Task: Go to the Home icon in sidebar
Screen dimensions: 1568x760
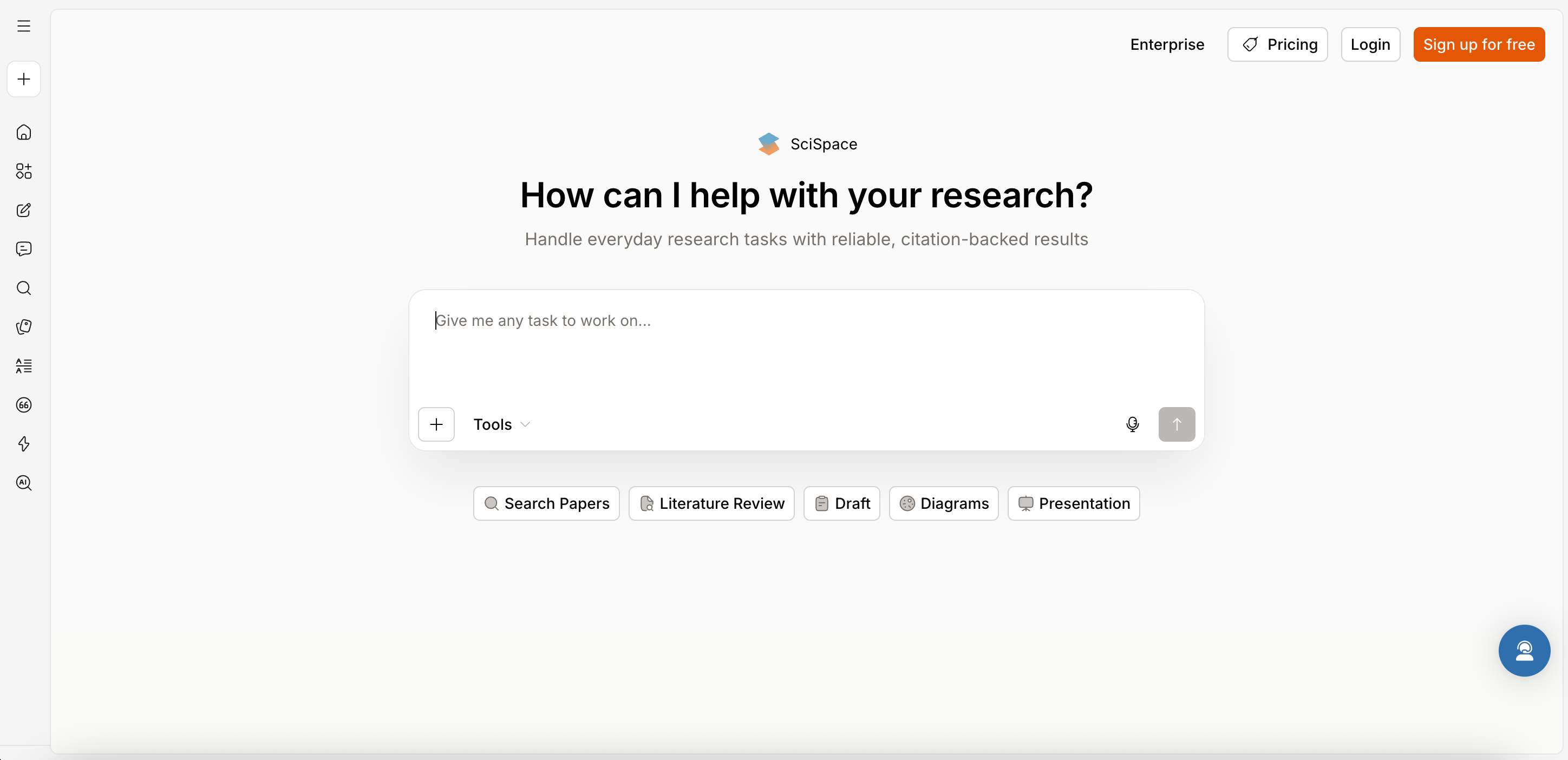Action: pos(24,132)
